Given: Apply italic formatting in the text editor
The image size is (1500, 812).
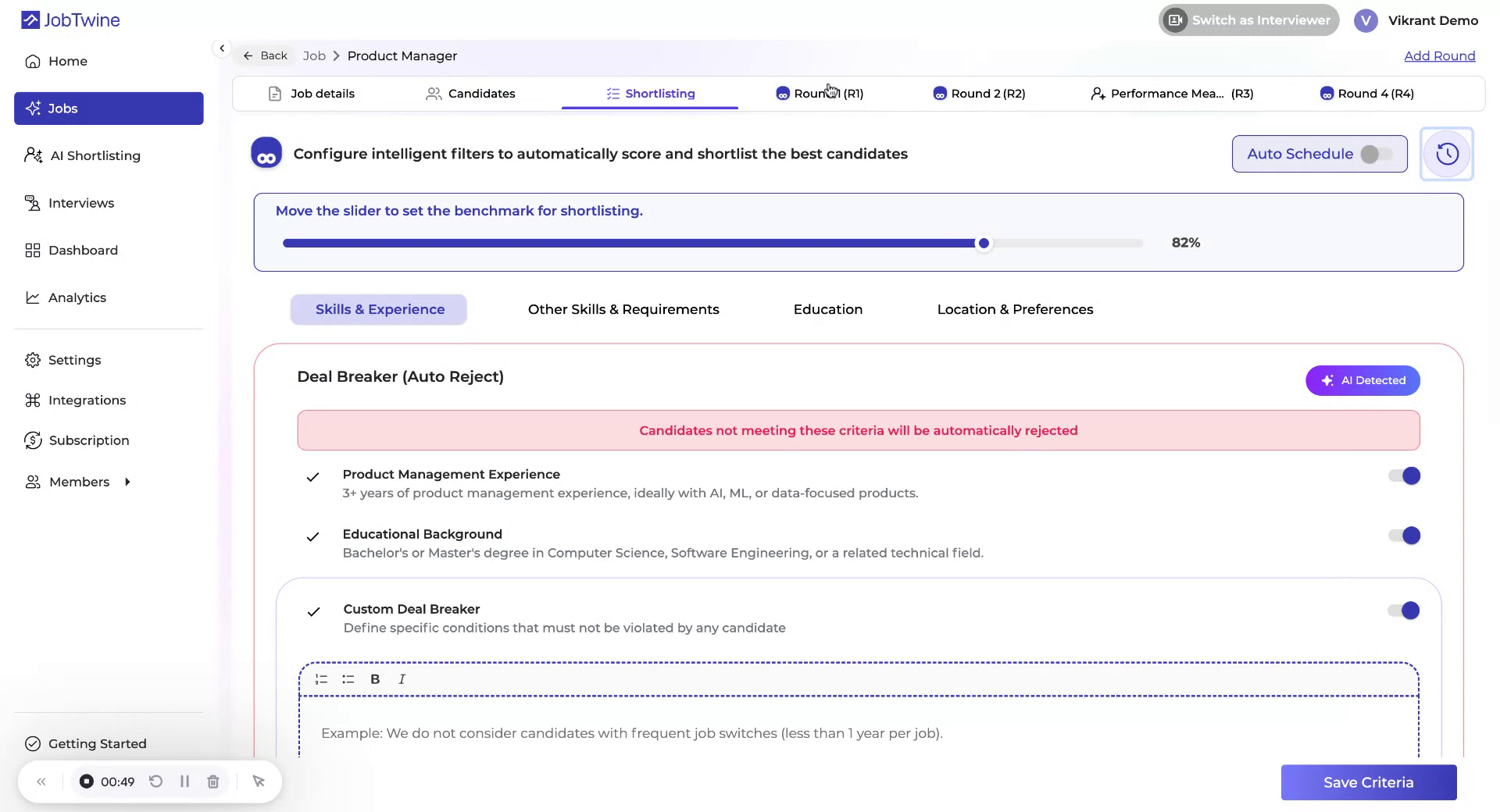Looking at the screenshot, I should (x=401, y=679).
